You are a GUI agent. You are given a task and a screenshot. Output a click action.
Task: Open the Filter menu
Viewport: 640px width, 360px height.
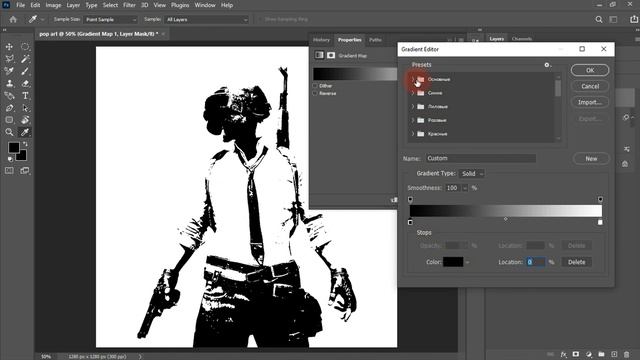click(x=129, y=5)
